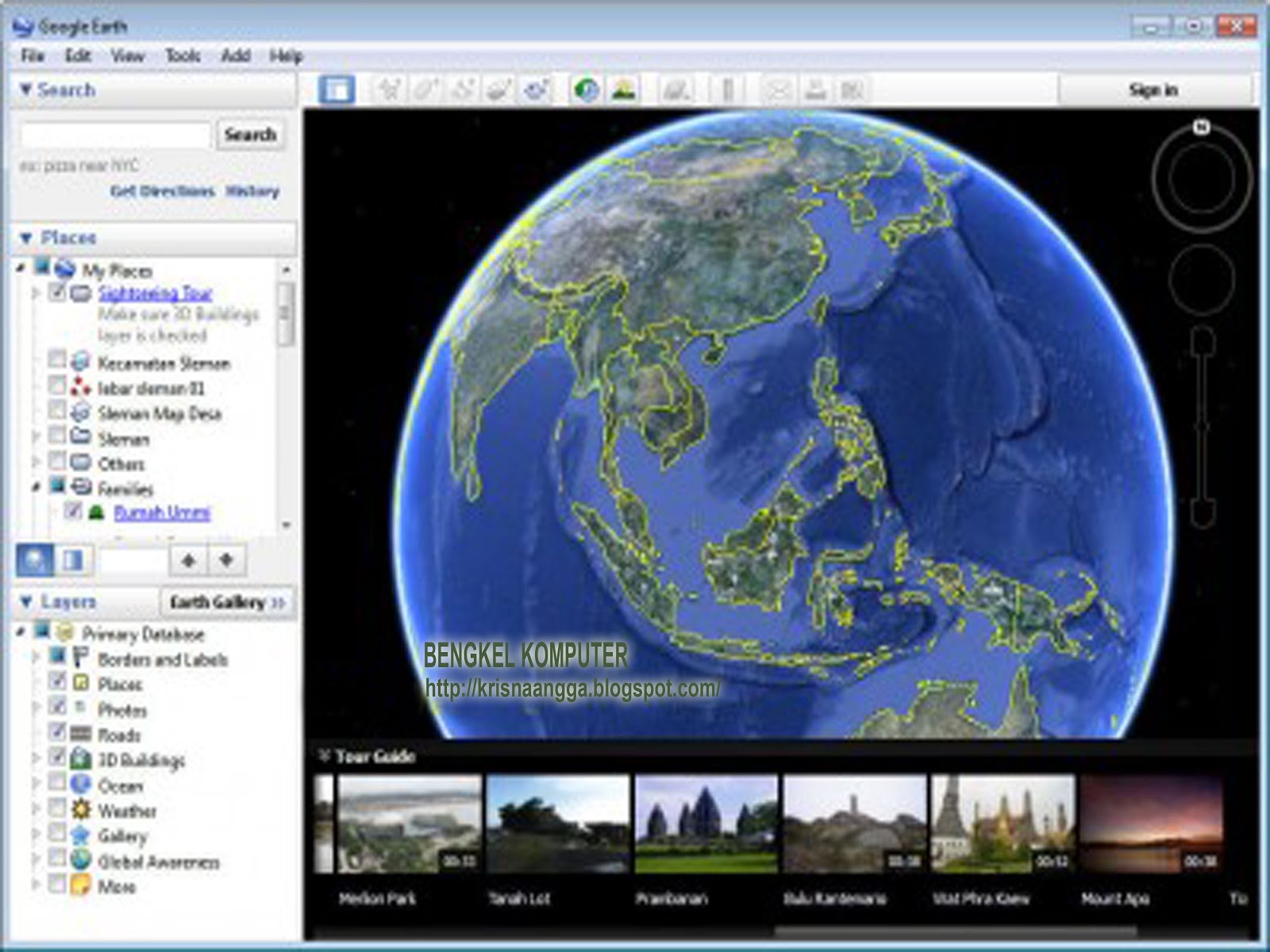Image resolution: width=1270 pixels, height=952 pixels.
Task: View in Google Maps toolbar icon
Action: [852, 90]
